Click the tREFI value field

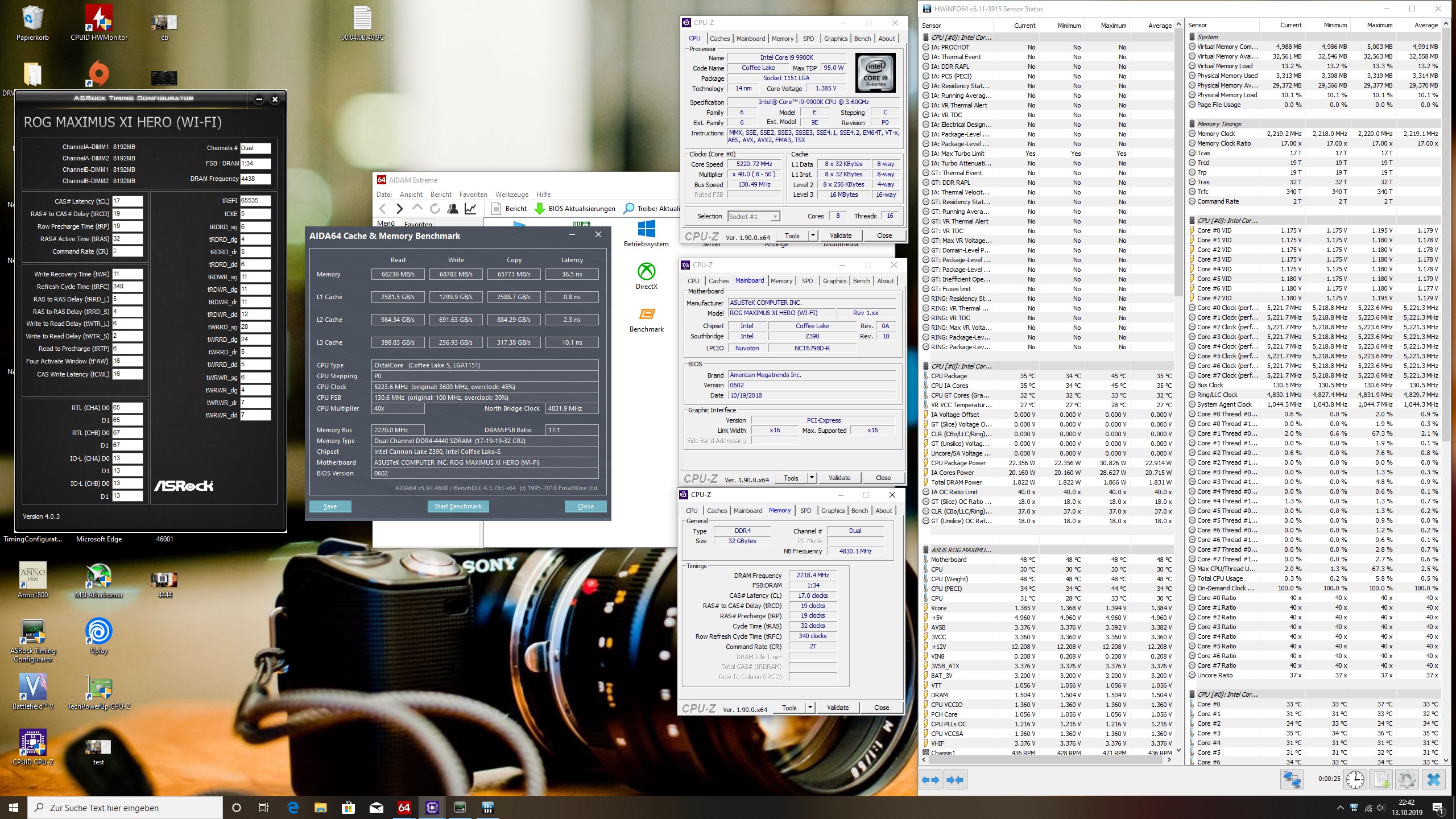click(x=255, y=201)
